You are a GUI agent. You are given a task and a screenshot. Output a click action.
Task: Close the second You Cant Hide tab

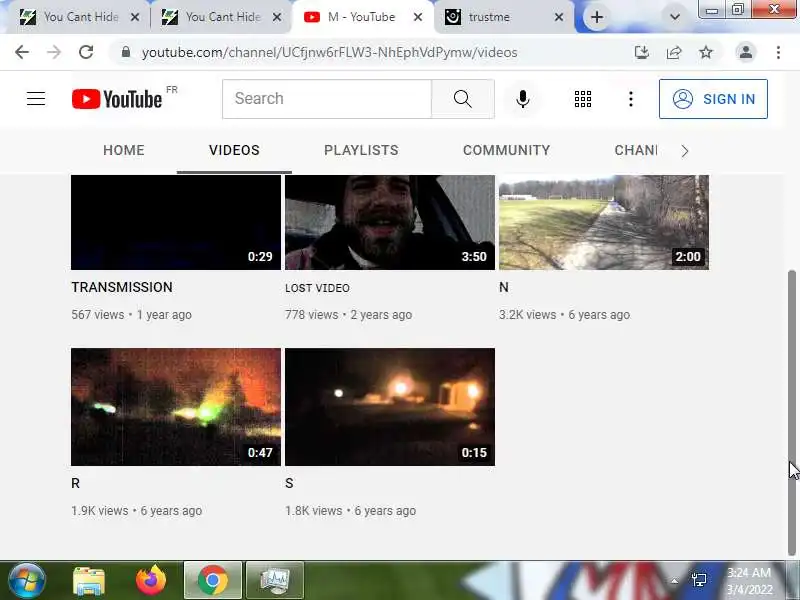pyautogui.click(x=277, y=17)
